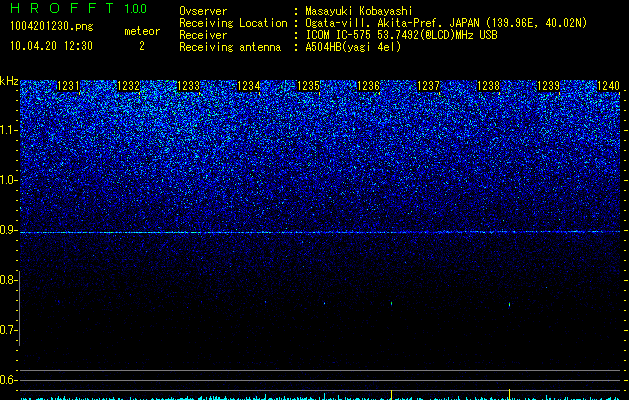Image resolution: width=629 pixels, height=400 pixels.
Task: Click the 1233 time marker
Action: click(189, 86)
